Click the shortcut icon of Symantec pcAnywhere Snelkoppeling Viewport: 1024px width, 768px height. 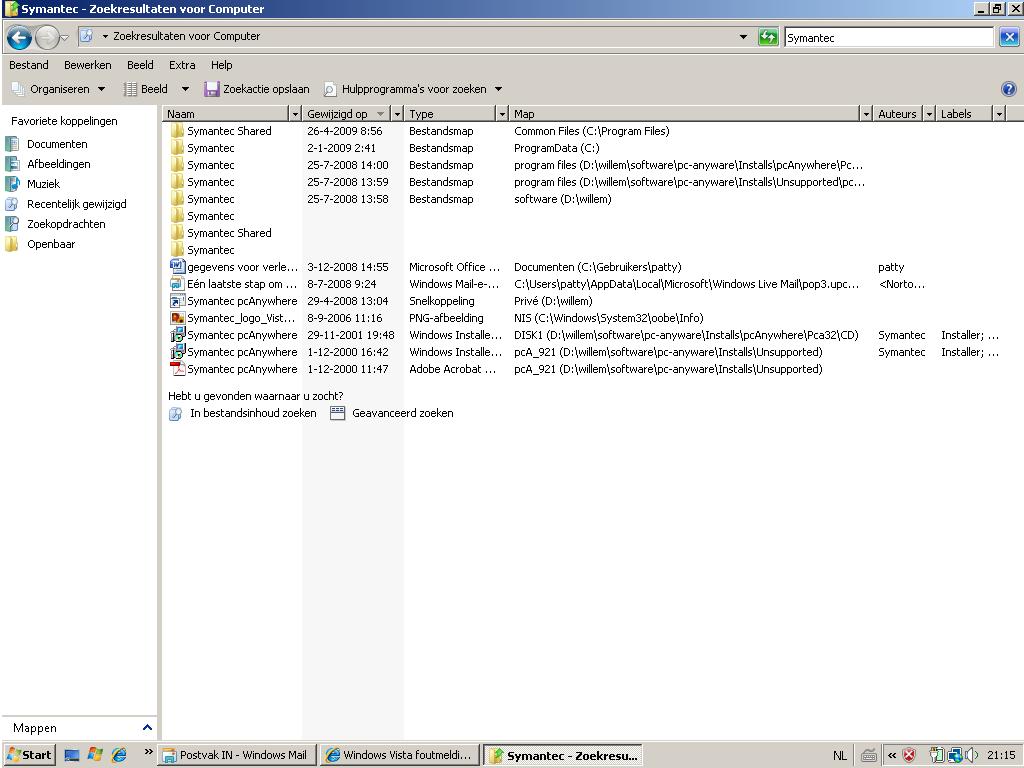tap(177, 300)
